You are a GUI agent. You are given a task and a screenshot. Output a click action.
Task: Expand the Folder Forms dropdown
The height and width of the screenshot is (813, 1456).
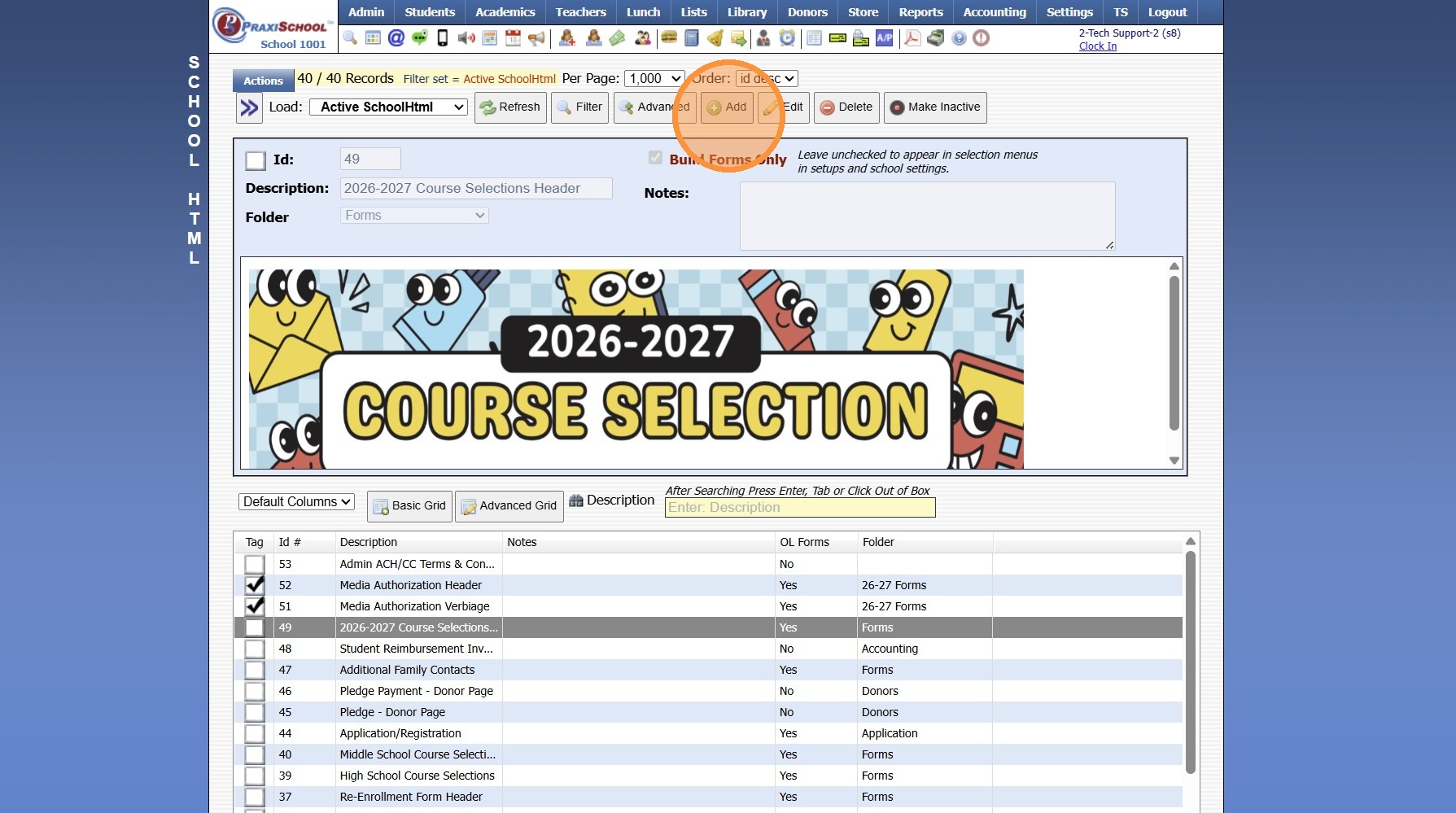point(414,216)
